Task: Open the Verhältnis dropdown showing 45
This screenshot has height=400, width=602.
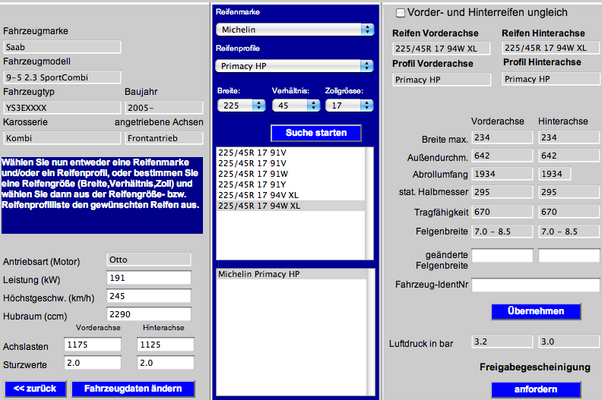Action: [296, 106]
